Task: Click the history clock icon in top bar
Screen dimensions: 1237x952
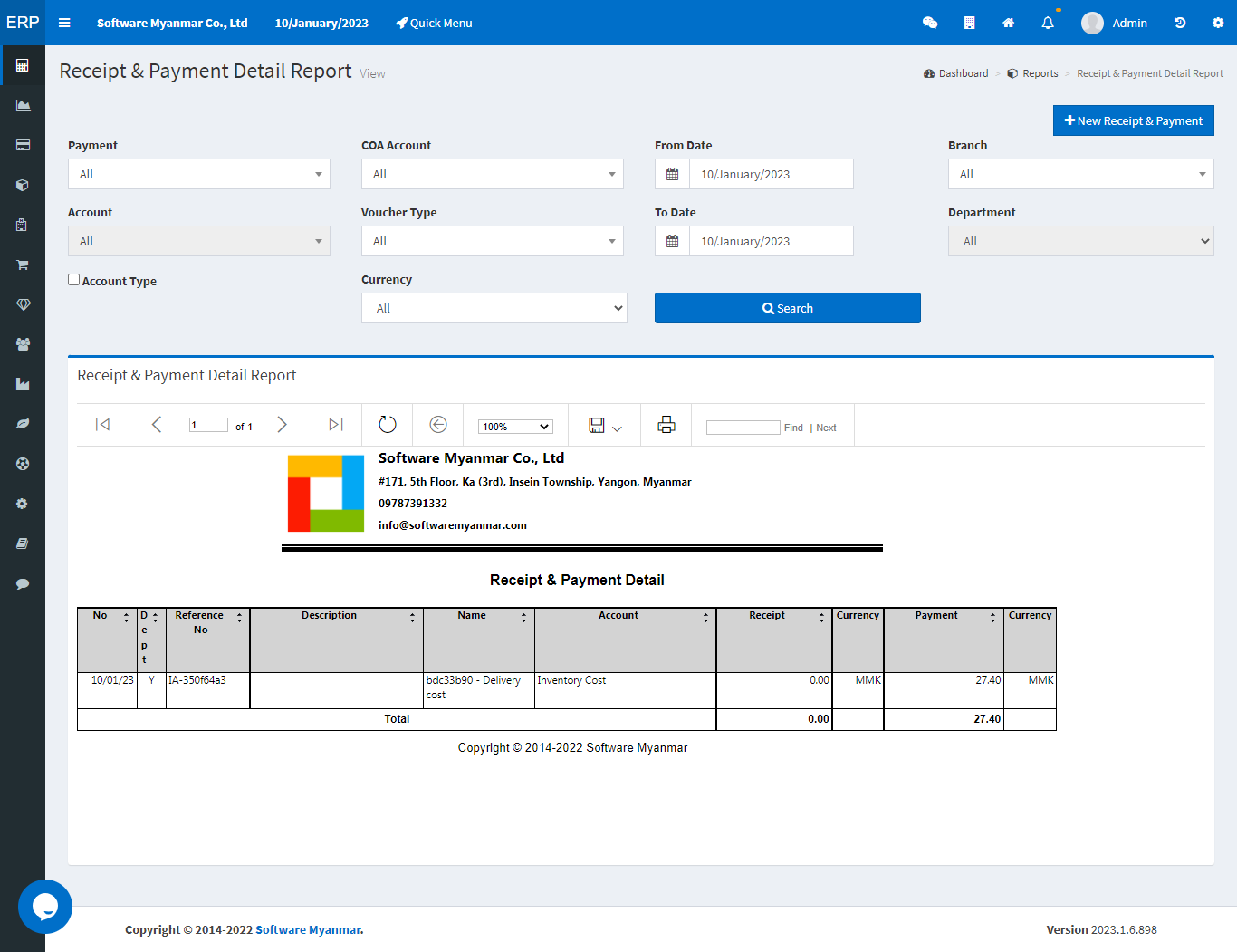Action: 1180,23
